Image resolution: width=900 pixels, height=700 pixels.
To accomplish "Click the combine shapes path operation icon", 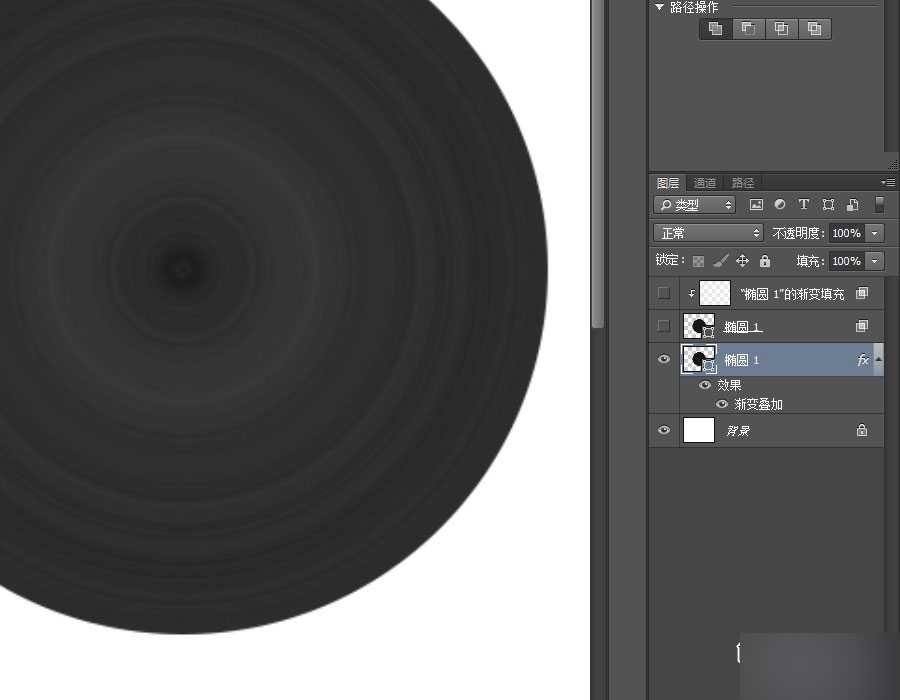I will pyautogui.click(x=715, y=29).
